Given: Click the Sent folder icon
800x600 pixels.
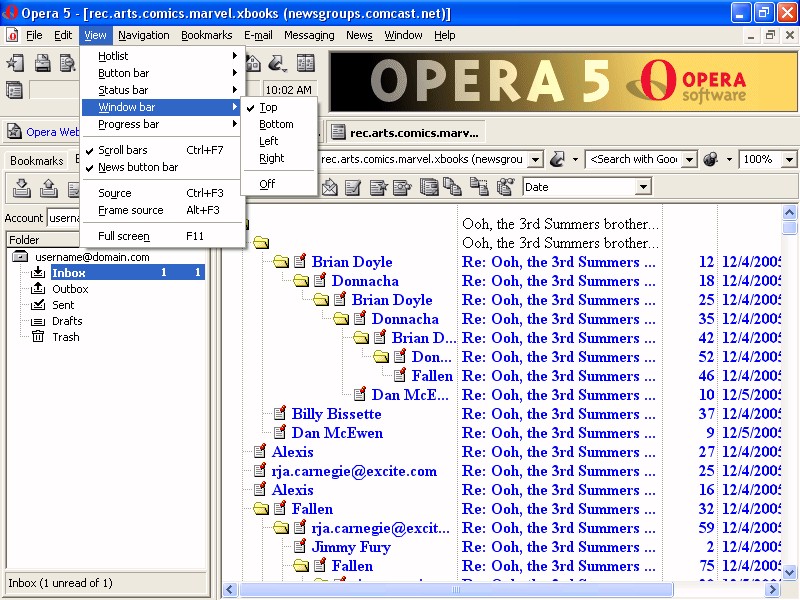Looking at the screenshot, I should click(x=38, y=305).
